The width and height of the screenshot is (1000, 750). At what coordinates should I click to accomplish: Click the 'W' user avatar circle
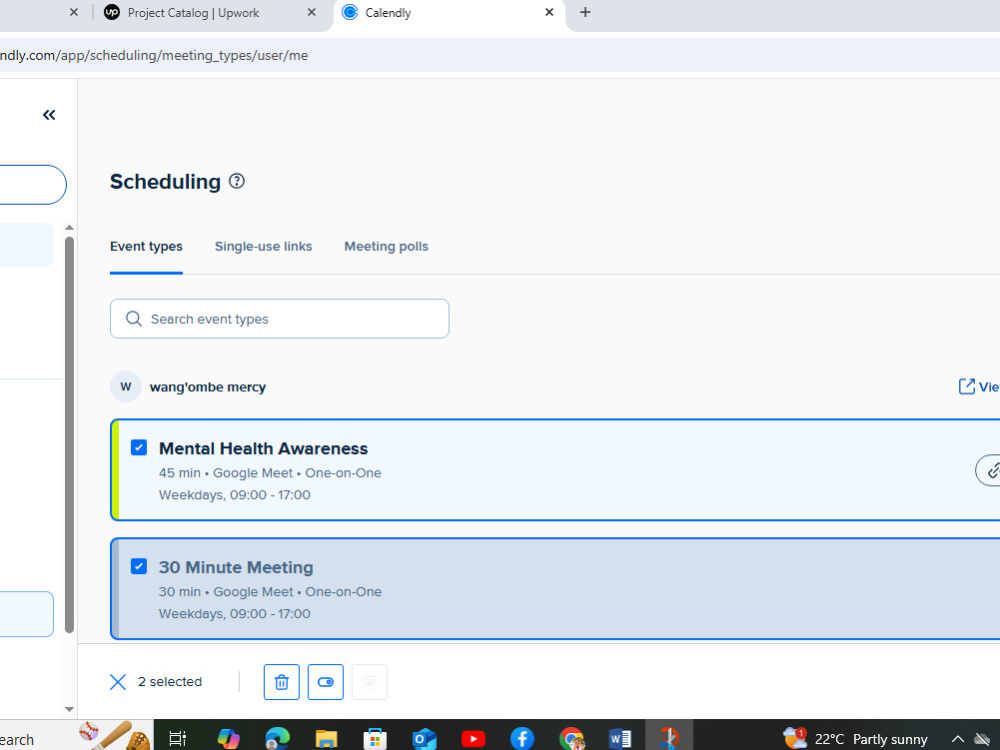point(126,386)
